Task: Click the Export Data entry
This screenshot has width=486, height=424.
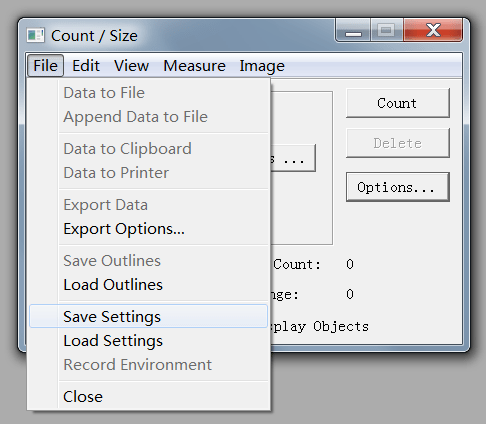Action: (x=148, y=205)
